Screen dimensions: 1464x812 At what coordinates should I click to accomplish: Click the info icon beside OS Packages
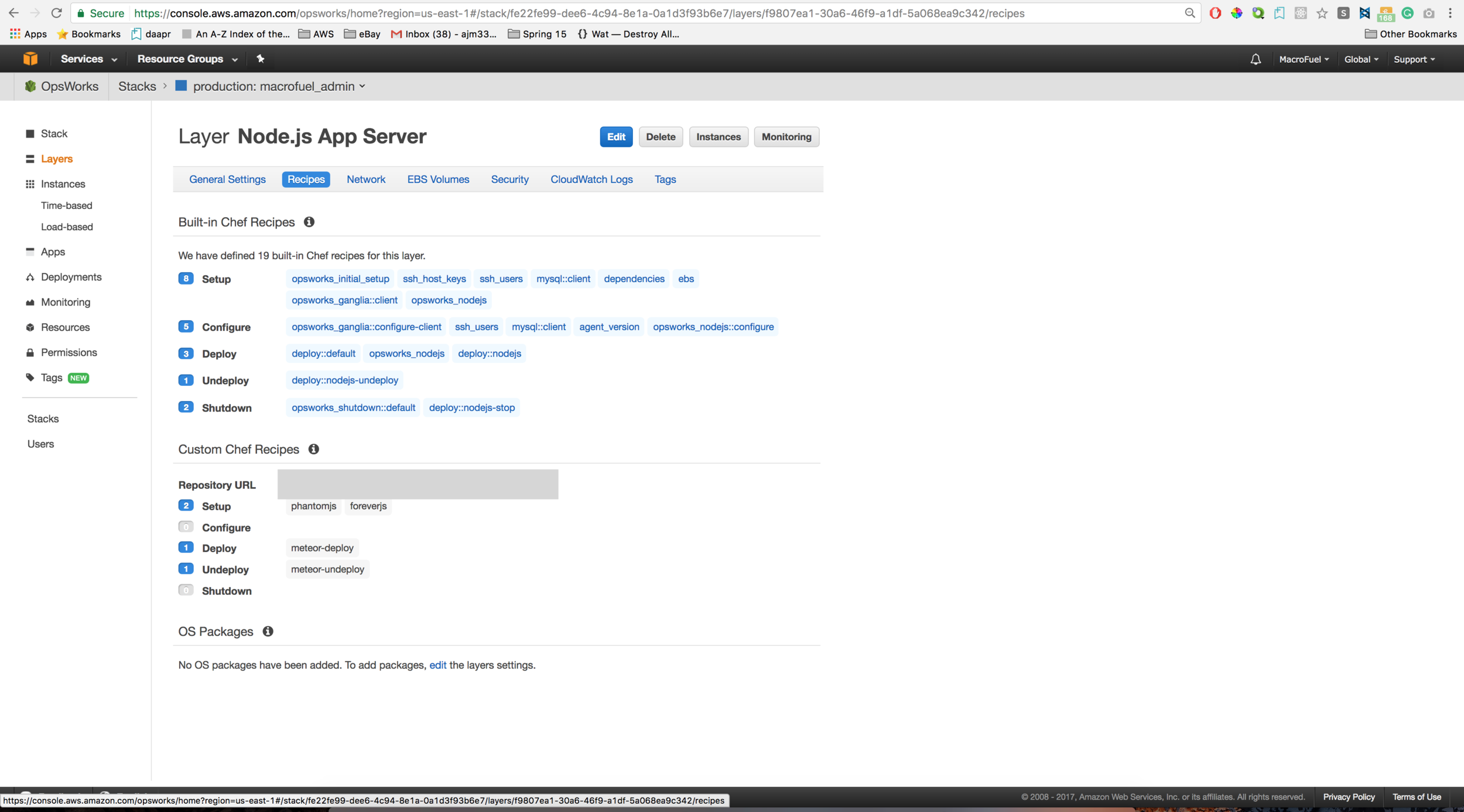pyautogui.click(x=268, y=631)
